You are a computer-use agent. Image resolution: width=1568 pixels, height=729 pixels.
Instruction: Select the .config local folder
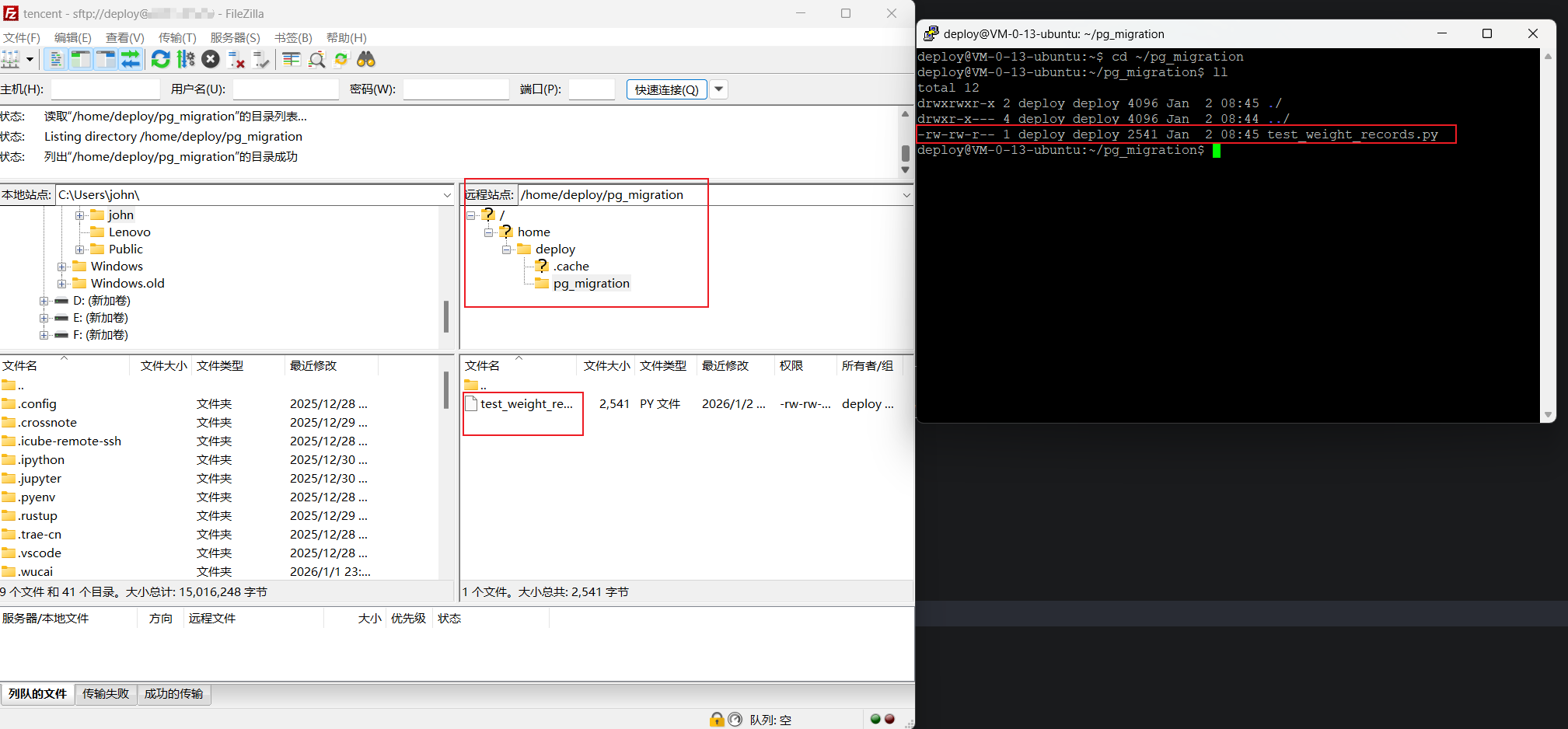pos(37,404)
